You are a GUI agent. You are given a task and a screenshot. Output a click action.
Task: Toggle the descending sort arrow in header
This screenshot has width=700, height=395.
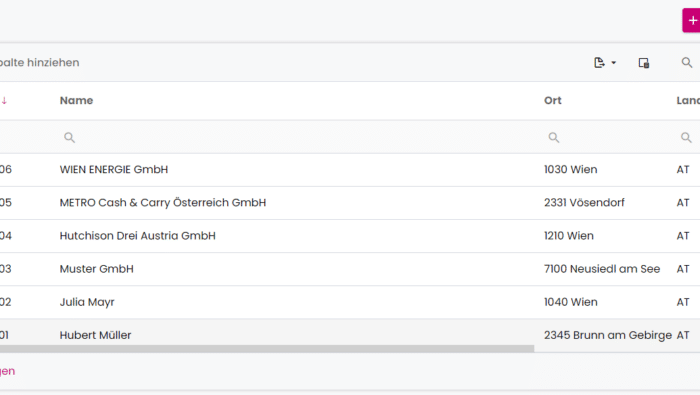[4, 100]
